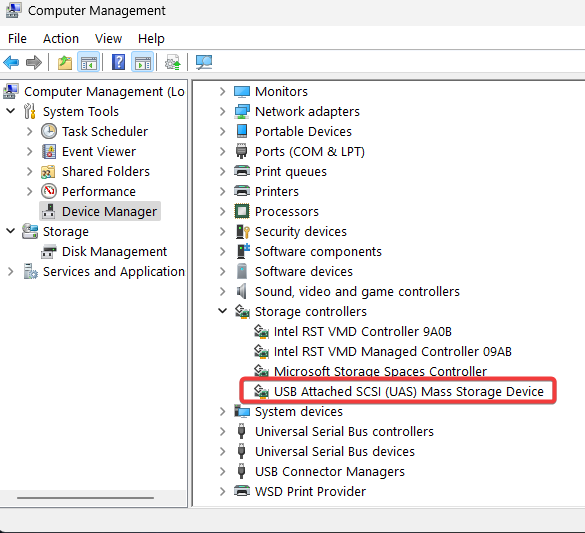Select Ports (COM & LPT) label
Image resolution: width=585 pixels, height=533 pixels.
(310, 151)
